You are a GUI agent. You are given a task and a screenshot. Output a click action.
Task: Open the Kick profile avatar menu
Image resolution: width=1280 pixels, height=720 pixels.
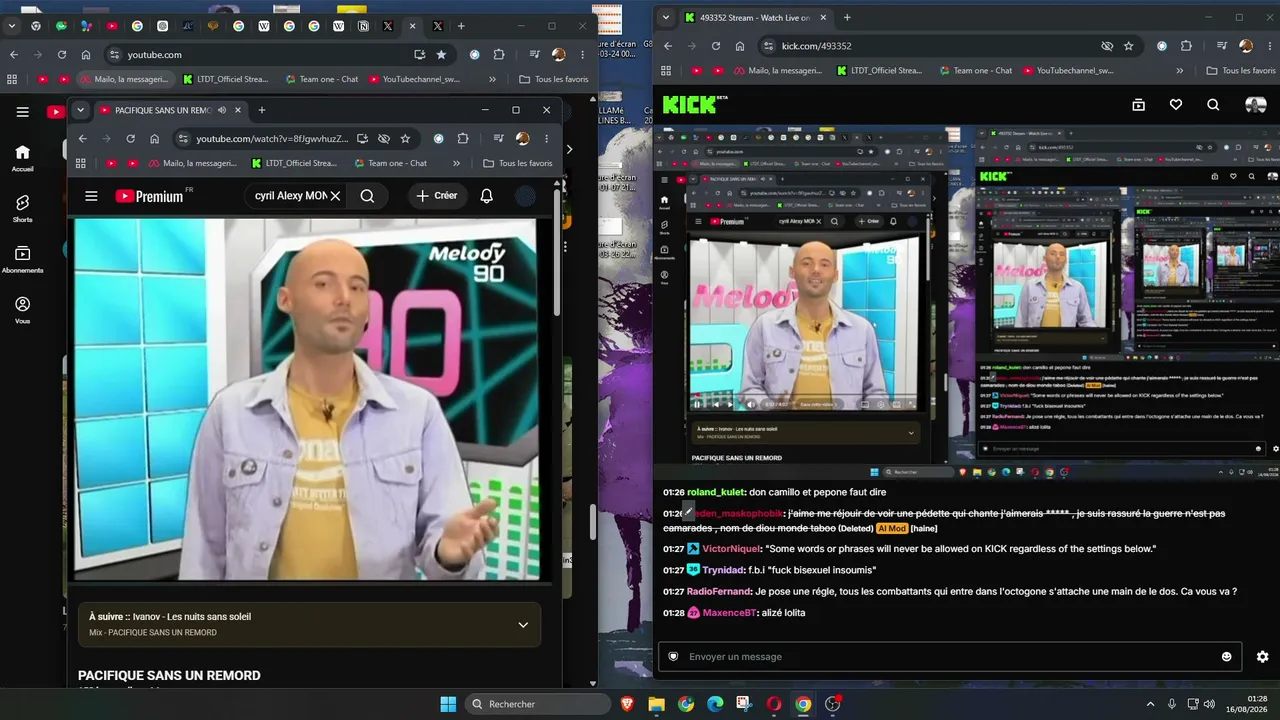tap(1255, 104)
